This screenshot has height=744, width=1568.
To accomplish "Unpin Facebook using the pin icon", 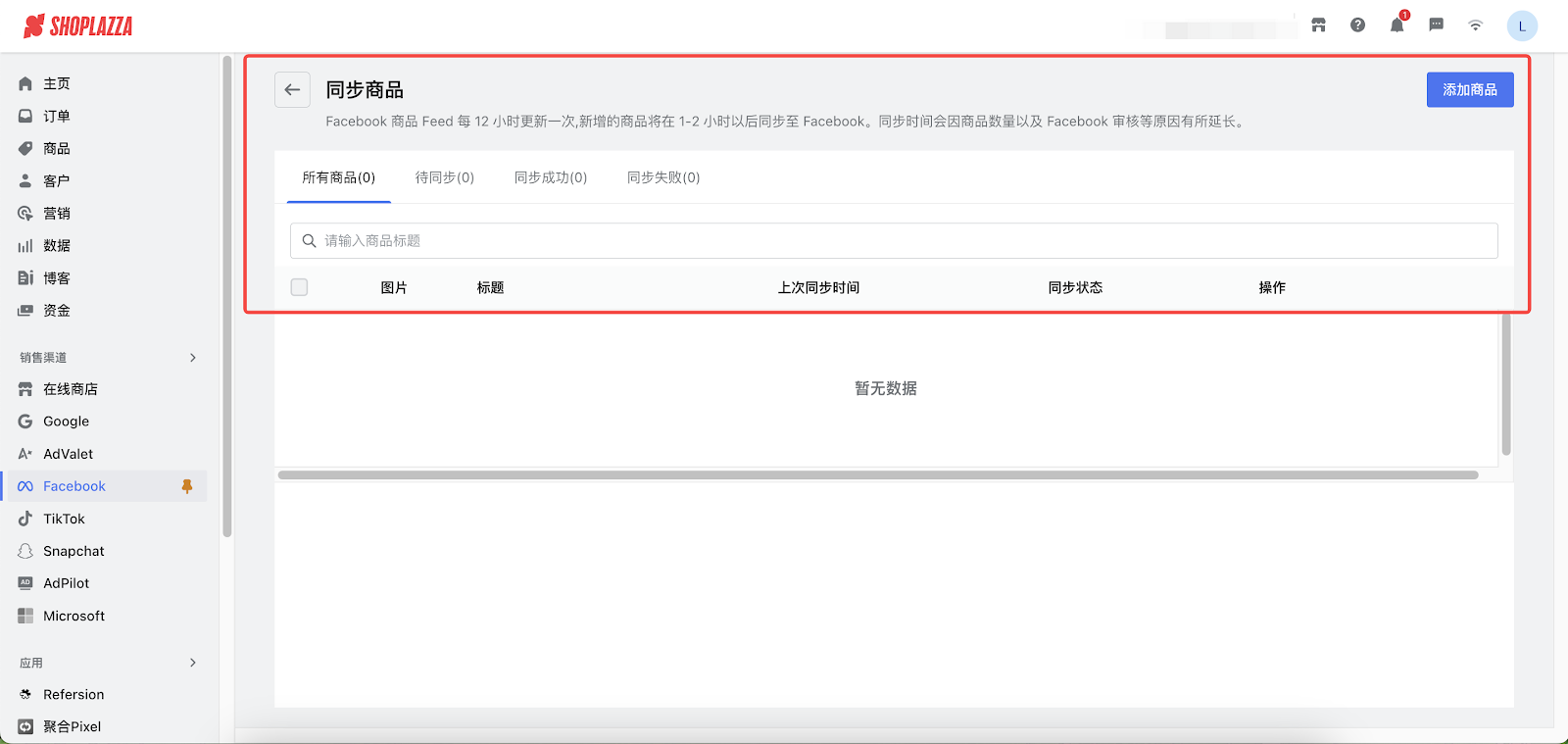I will click(x=187, y=486).
